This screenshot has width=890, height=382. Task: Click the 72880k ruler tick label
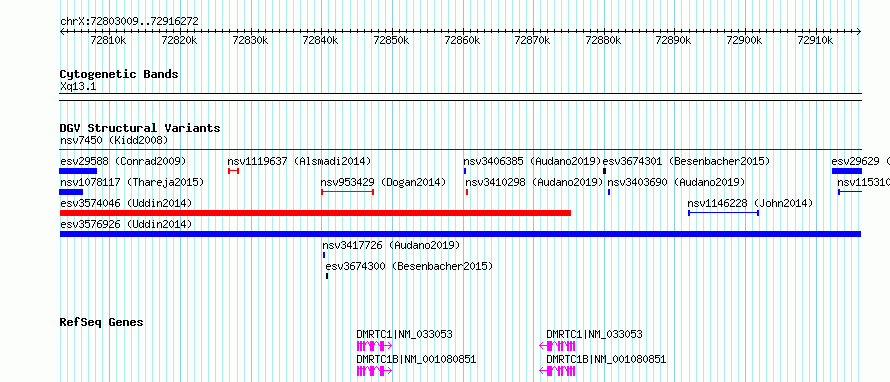pos(603,40)
